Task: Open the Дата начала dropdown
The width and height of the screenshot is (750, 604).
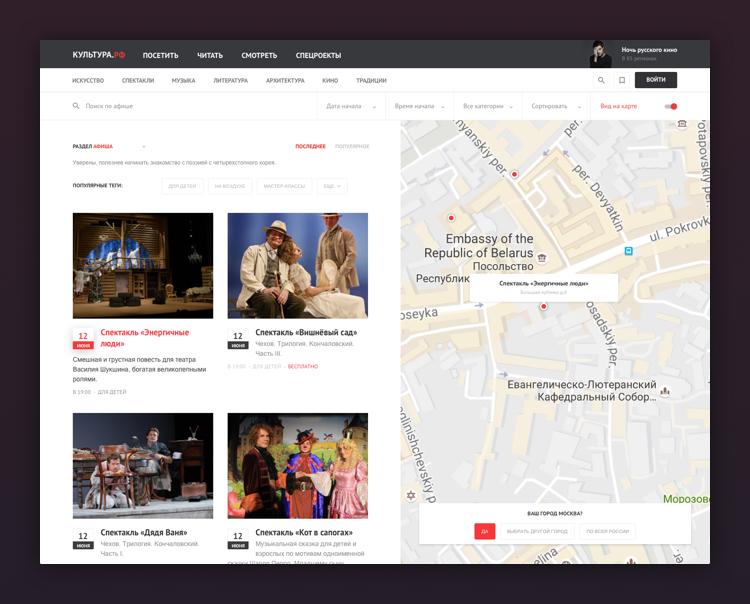Action: 351,106
